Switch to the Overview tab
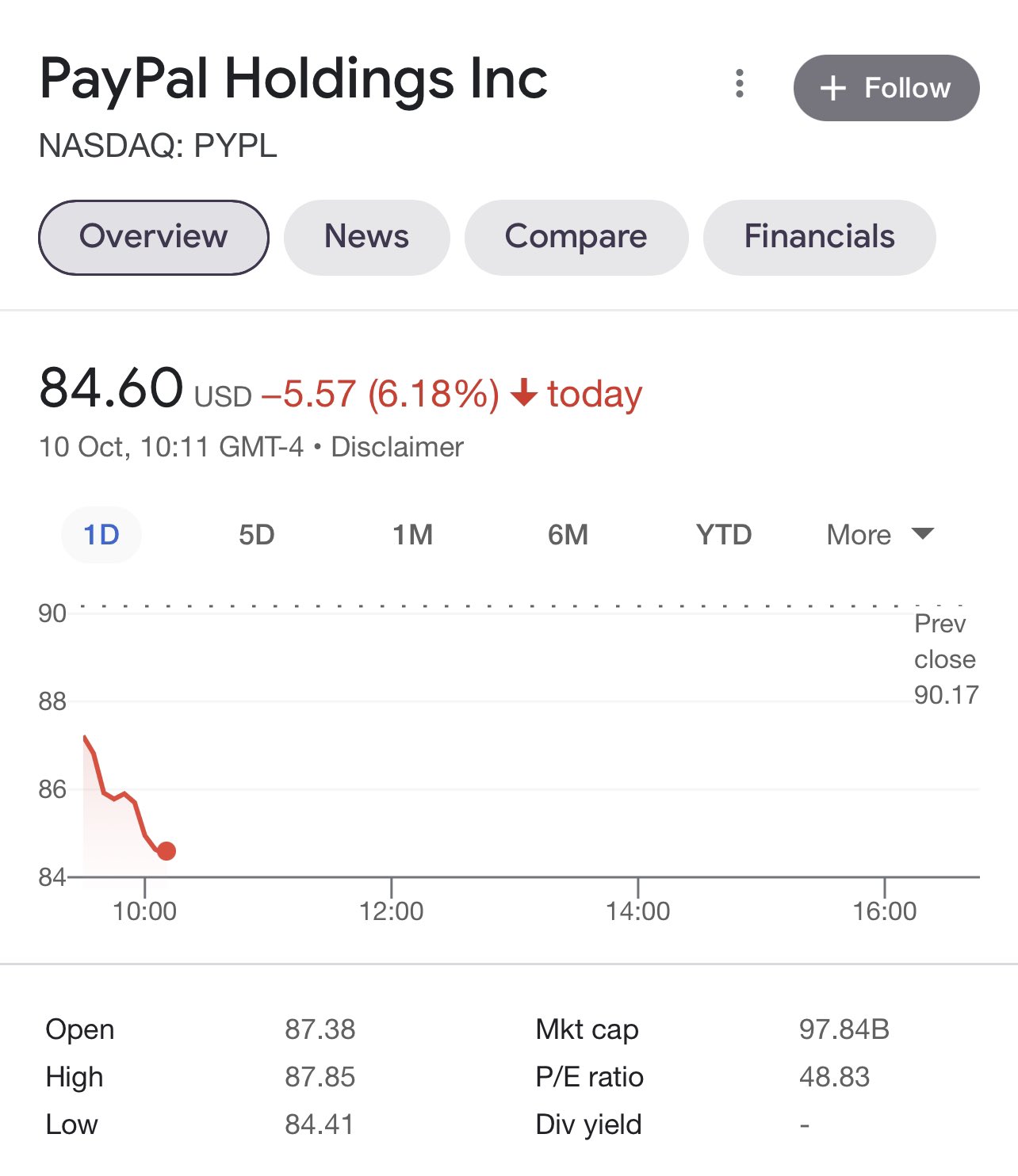 (154, 237)
